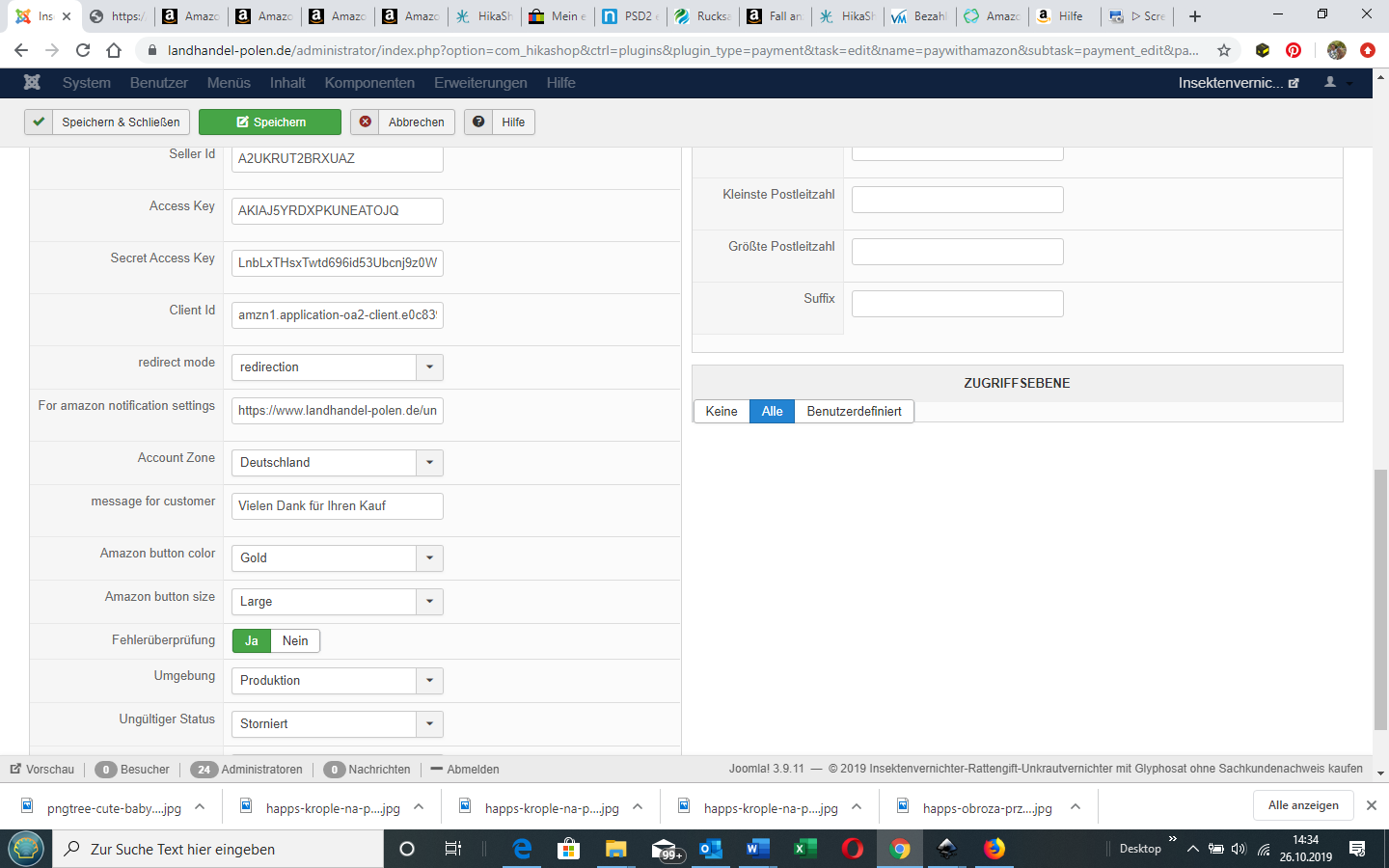The image size is (1389, 868).
Task: Click the yellow-black cube extension icon
Action: click(1263, 50)
